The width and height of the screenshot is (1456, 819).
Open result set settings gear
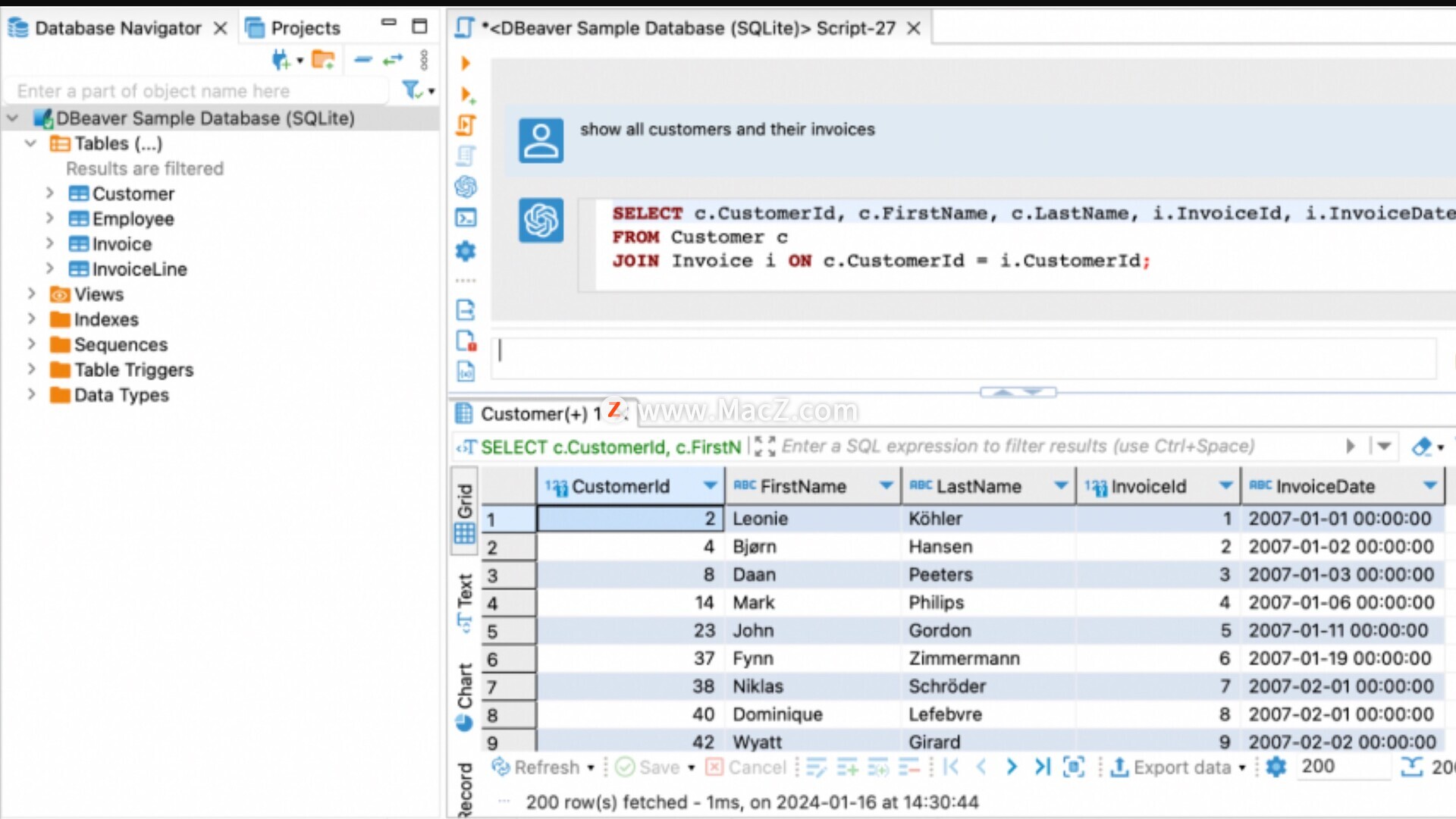point(1276,767)
